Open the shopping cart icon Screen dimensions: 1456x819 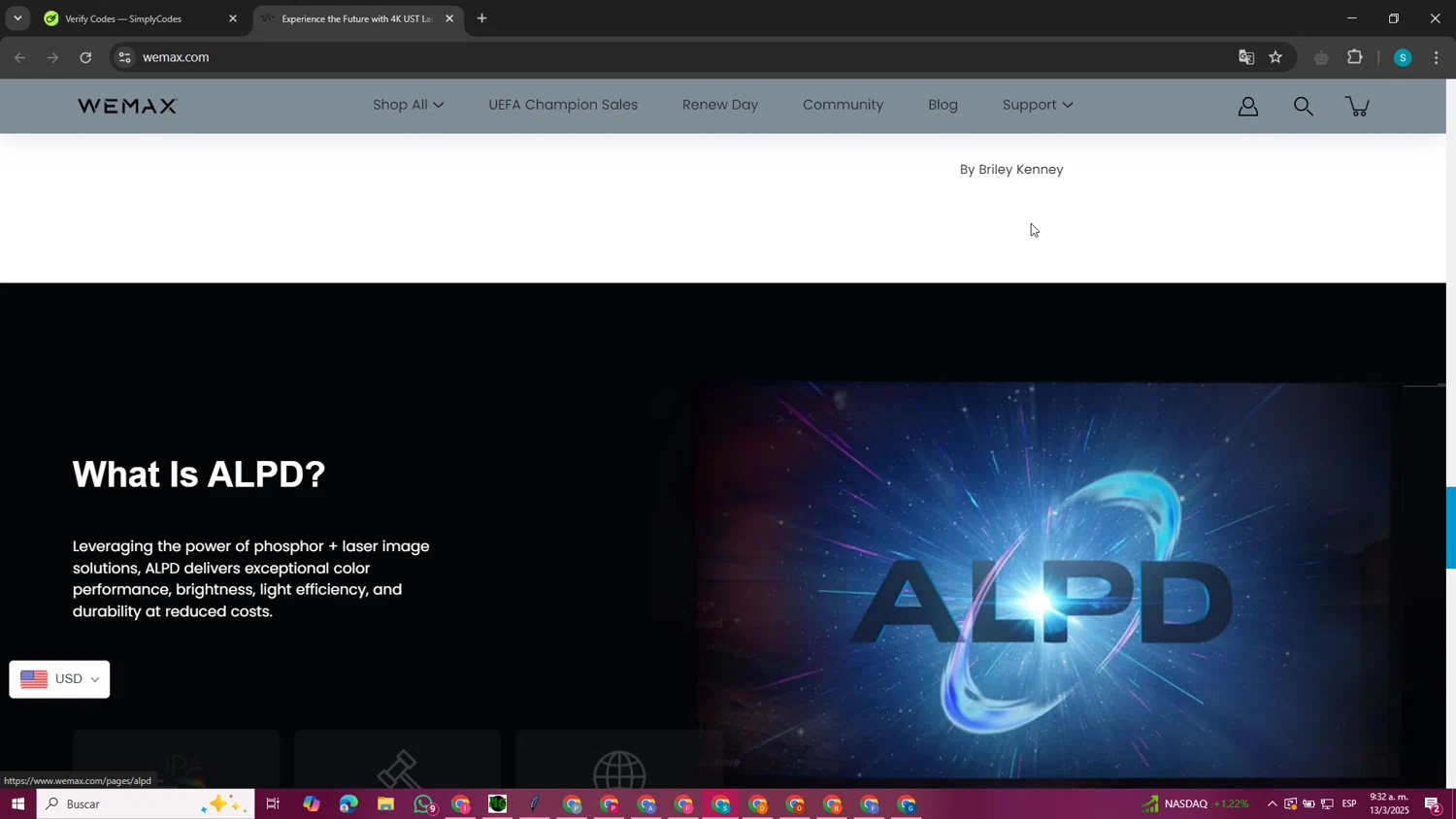pos(1358,106)
